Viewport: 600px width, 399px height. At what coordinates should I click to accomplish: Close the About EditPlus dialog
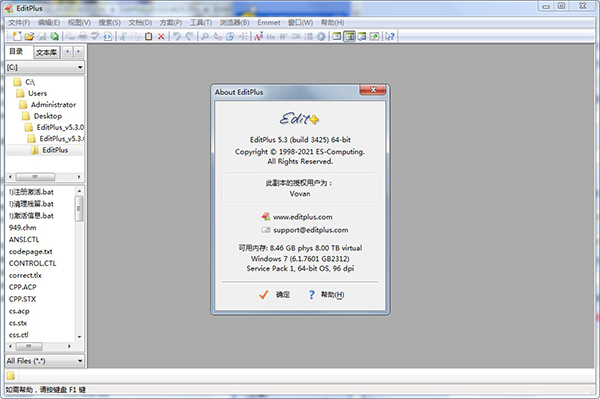[373, 90]
